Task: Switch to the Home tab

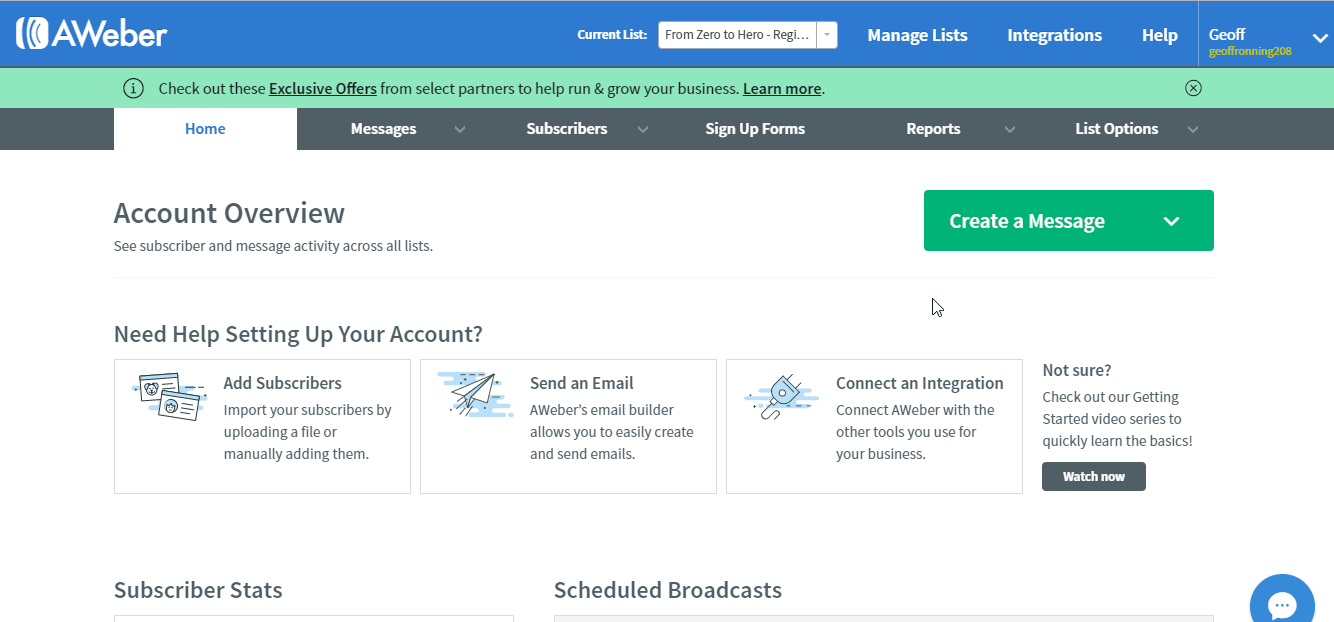Action: (x=205, y=129)
